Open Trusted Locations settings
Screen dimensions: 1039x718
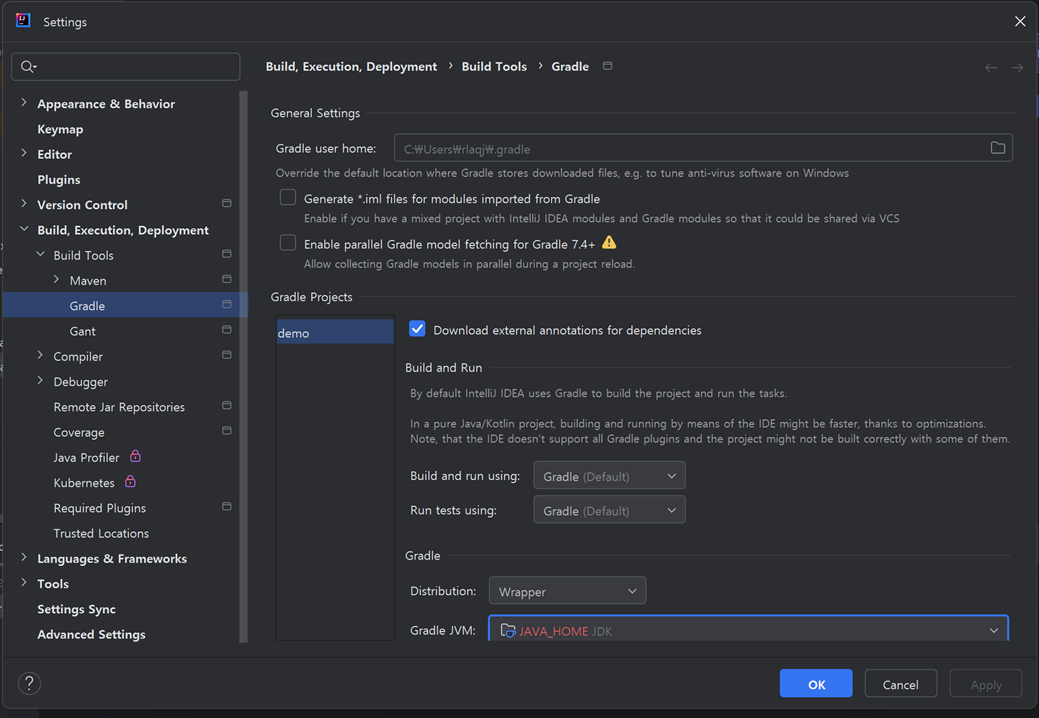click(x=101, y=533)
